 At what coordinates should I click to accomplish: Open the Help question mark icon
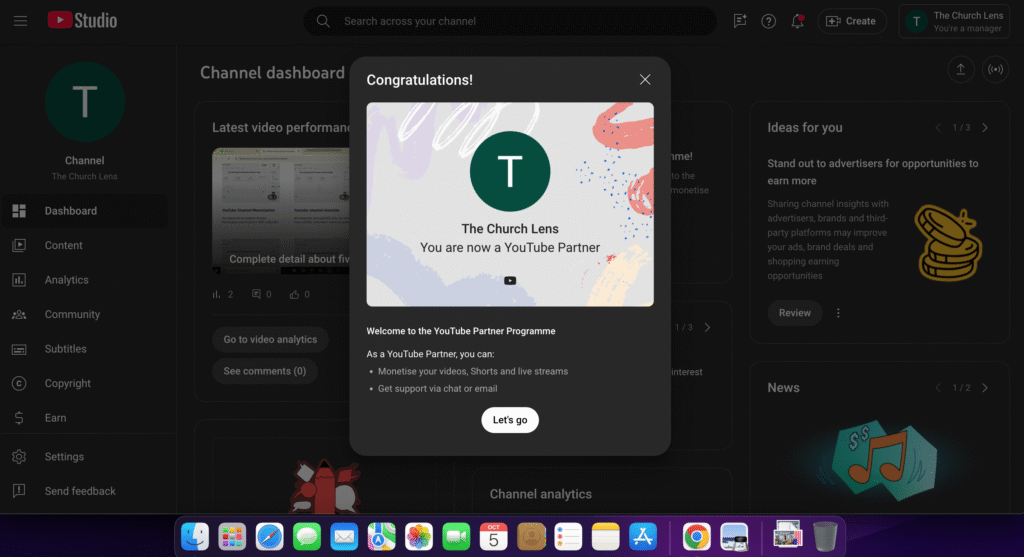point(768,21)
